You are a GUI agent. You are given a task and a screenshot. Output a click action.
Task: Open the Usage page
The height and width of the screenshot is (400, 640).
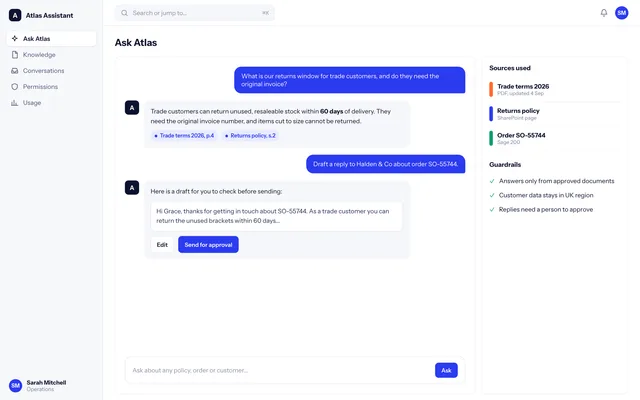click(51, 103)
